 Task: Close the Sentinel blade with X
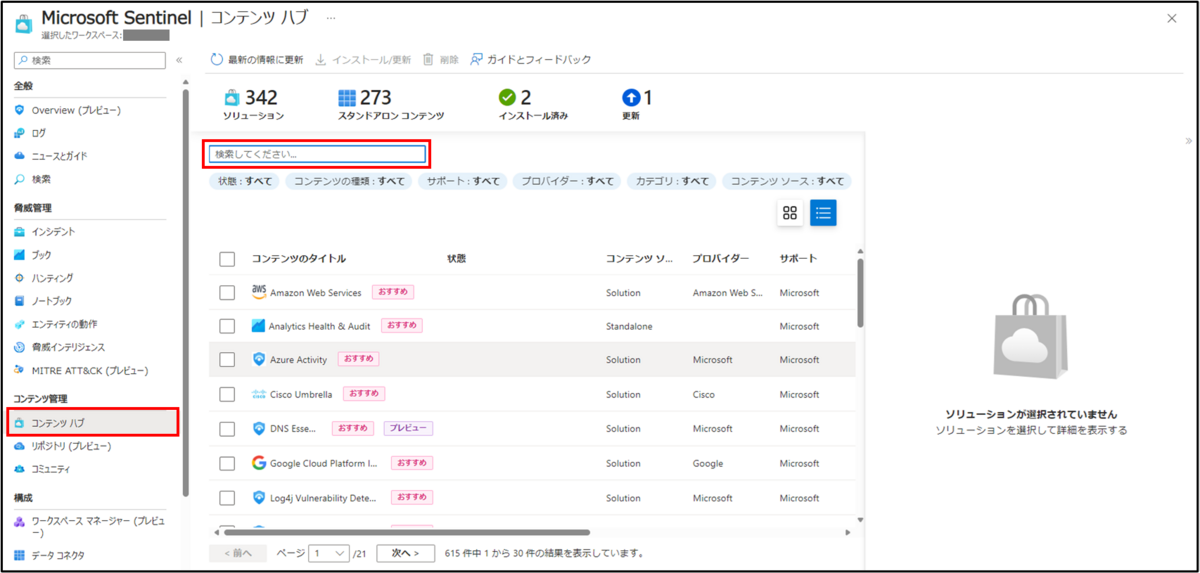point(1172,19)
